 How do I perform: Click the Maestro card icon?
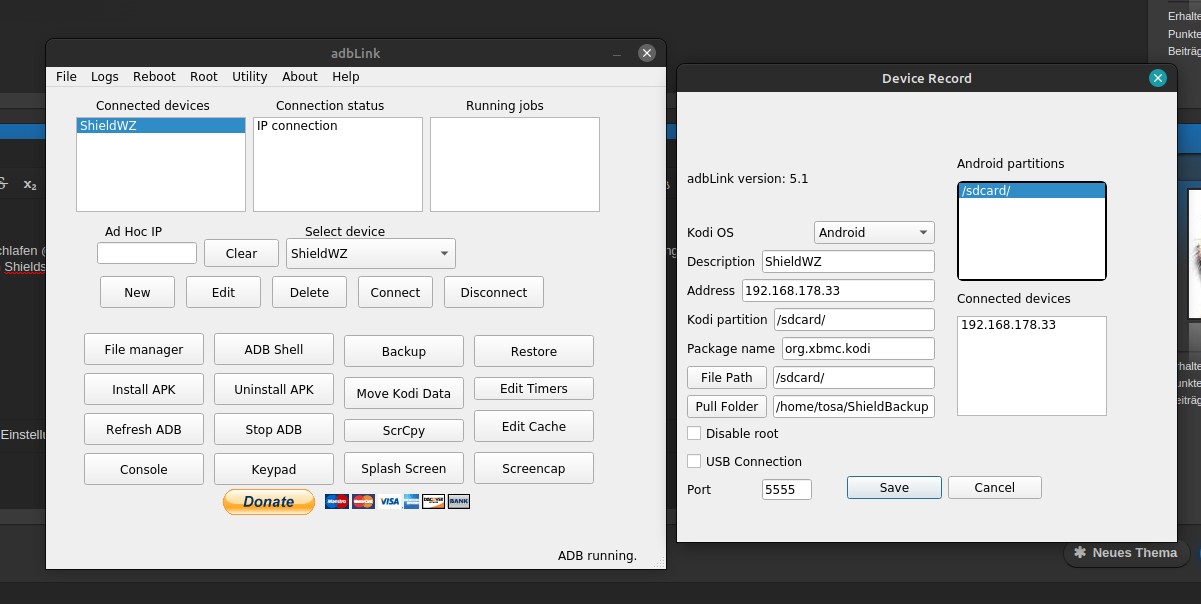336,502
